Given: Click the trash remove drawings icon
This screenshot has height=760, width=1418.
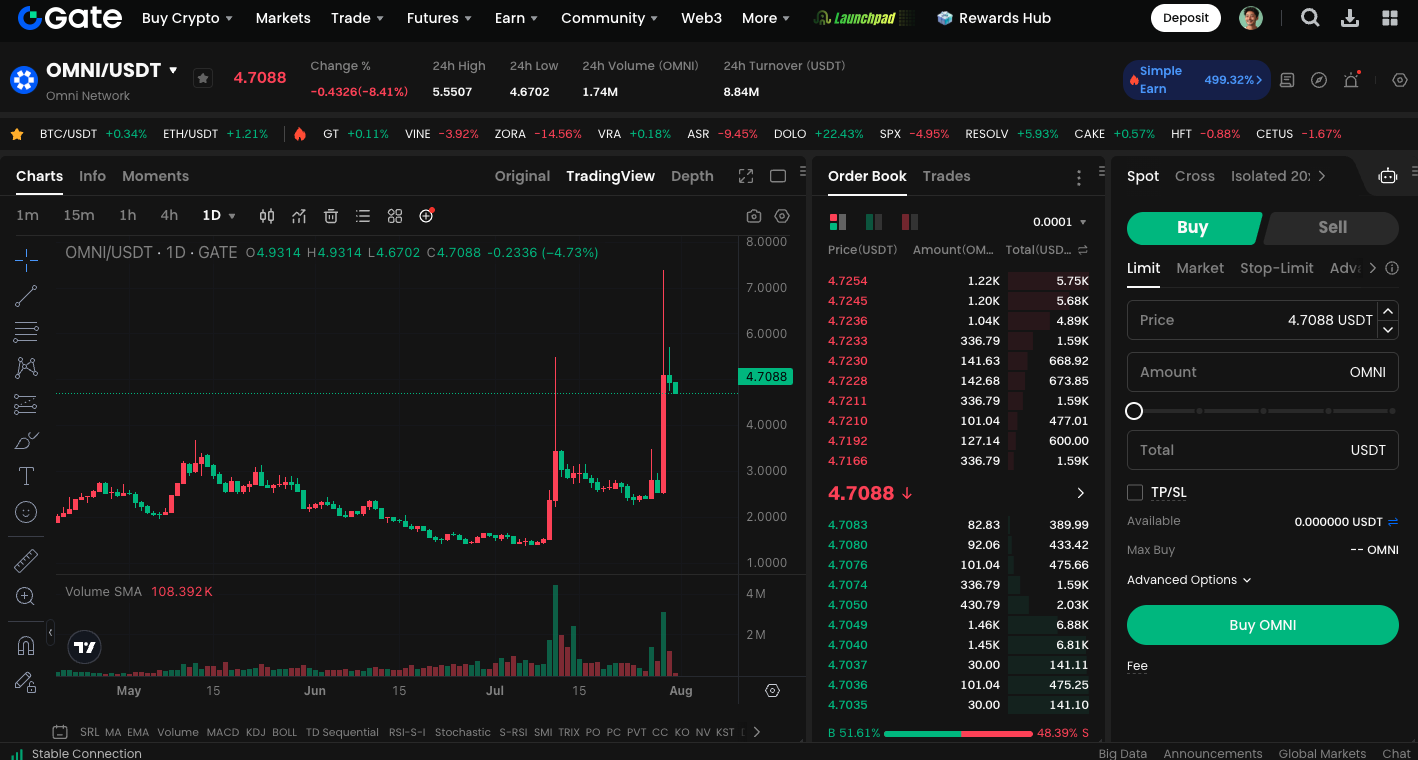Looking at the screenshot, I should 331,216.
